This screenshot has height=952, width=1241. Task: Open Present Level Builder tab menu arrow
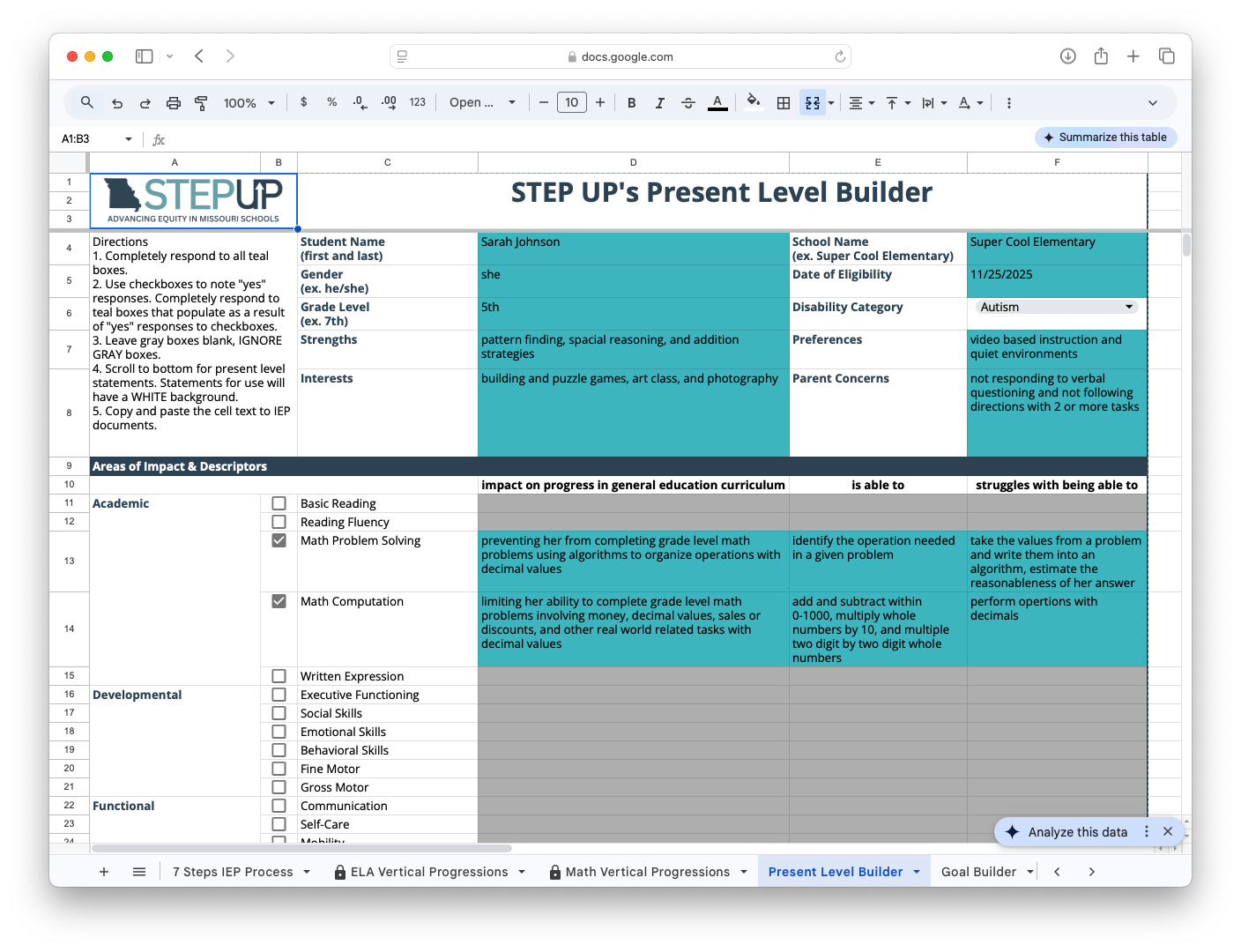click(x=917, y=872)
